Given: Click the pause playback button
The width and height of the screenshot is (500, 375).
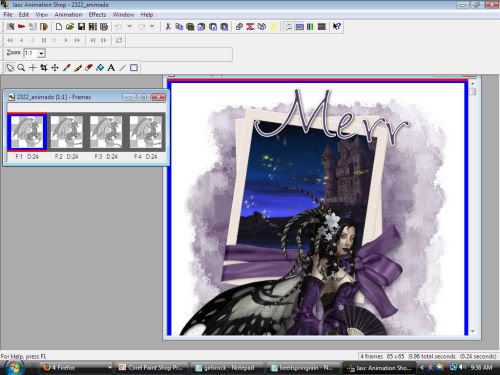Looking at the screenshot, I should tap(44, 40).
